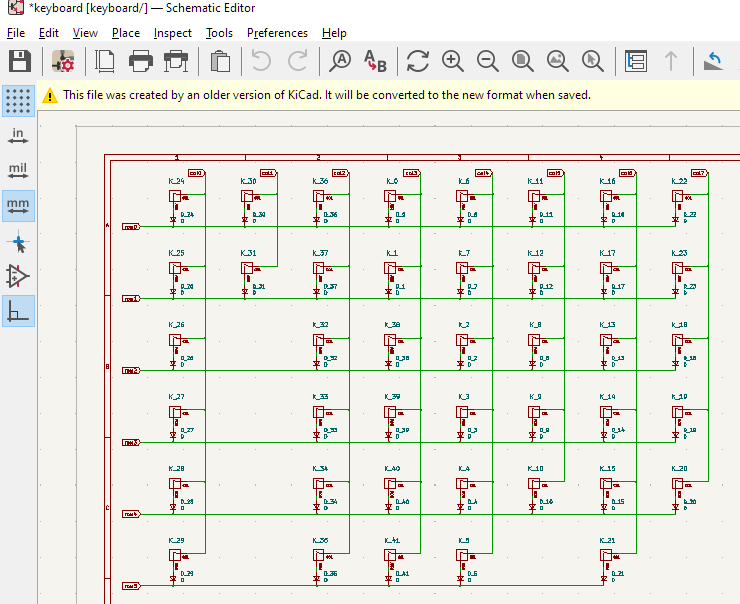
Task: Open the Tools menu
Action: click(219, 33)
